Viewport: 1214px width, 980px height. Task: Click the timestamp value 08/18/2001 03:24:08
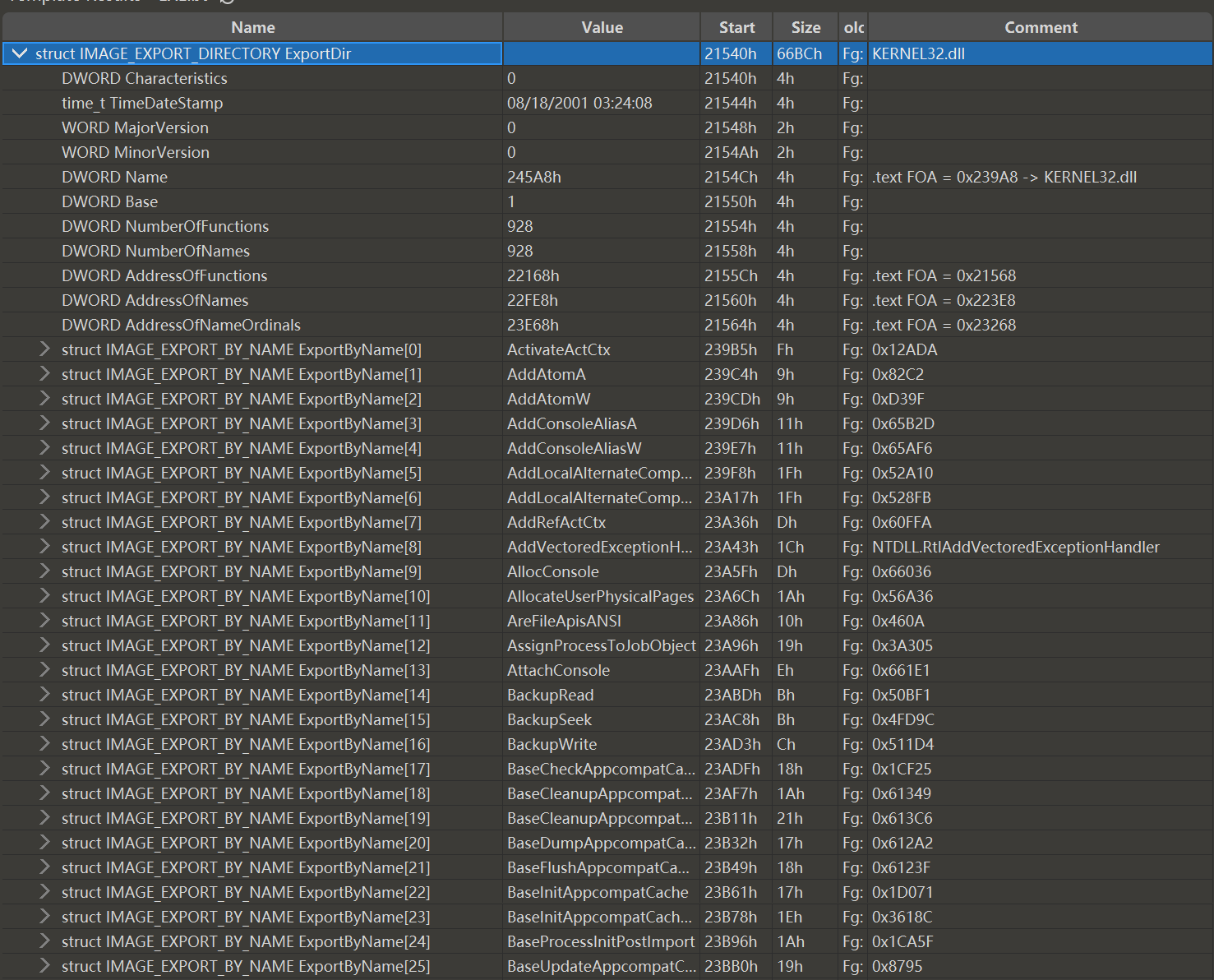(x=579, y=103)
